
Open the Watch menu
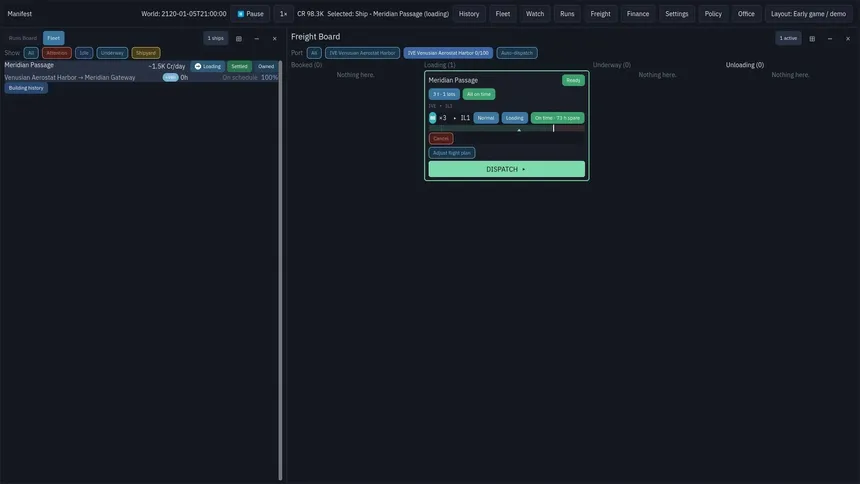pos(535,14)
